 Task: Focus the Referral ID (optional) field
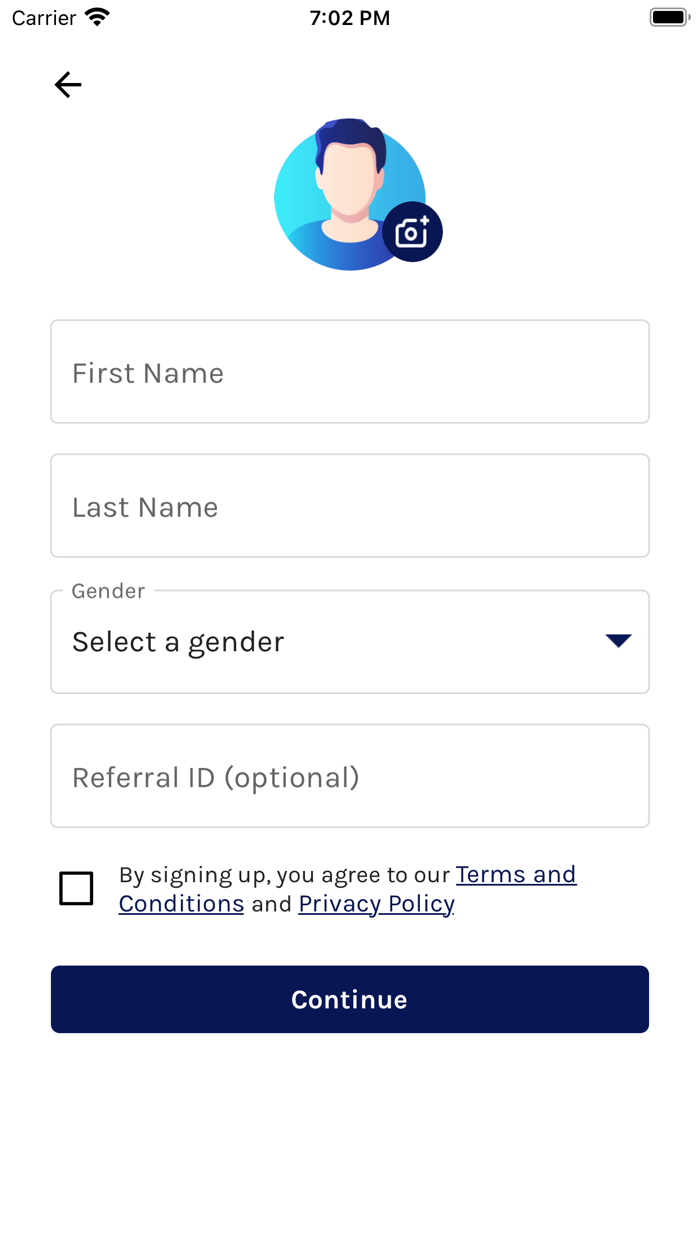point(350,777)
